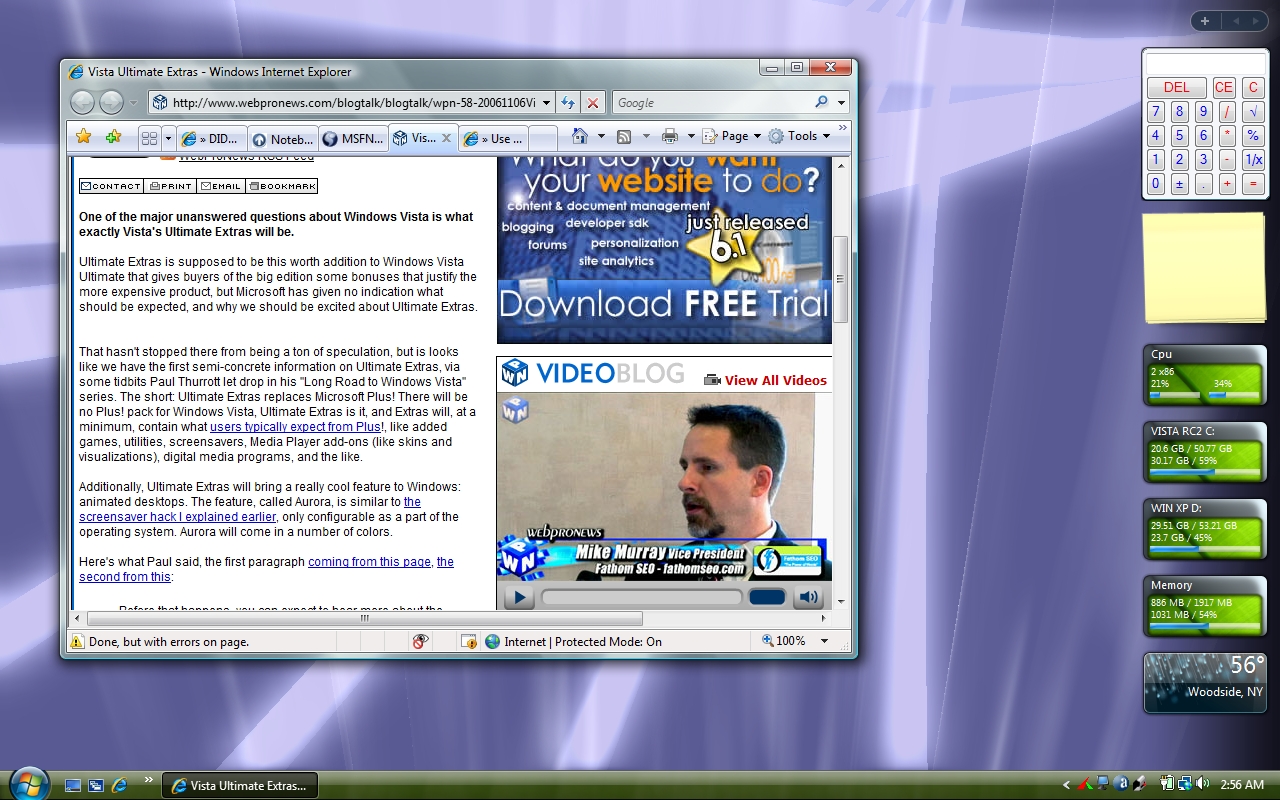Screen dimensions: 1280x800
Task: Click the pop-up blocker icon in status bar
Action: point(468,641)
